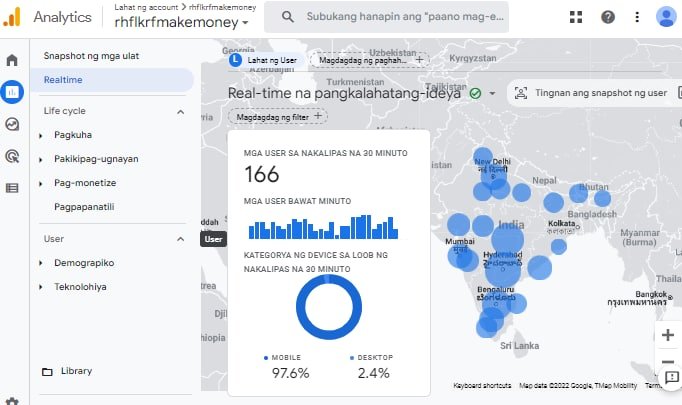Click the Magdagdag ng filter button

279,116
